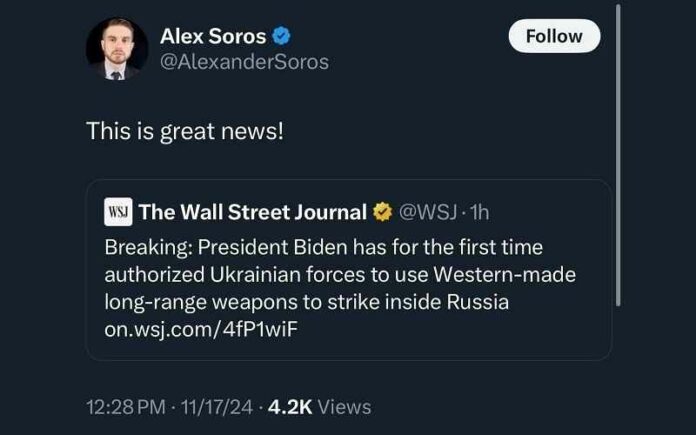The width and height of the screenshot is (696, 435).
Task: Click the Alex Soros display name
Action: coord(213,36)
